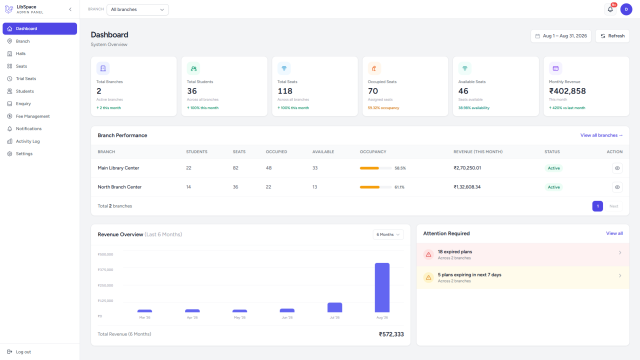Viewport: 640px width, 360px height.
Task: Click the Aug revenue bar in chart
Action: [x=382, y=288]
